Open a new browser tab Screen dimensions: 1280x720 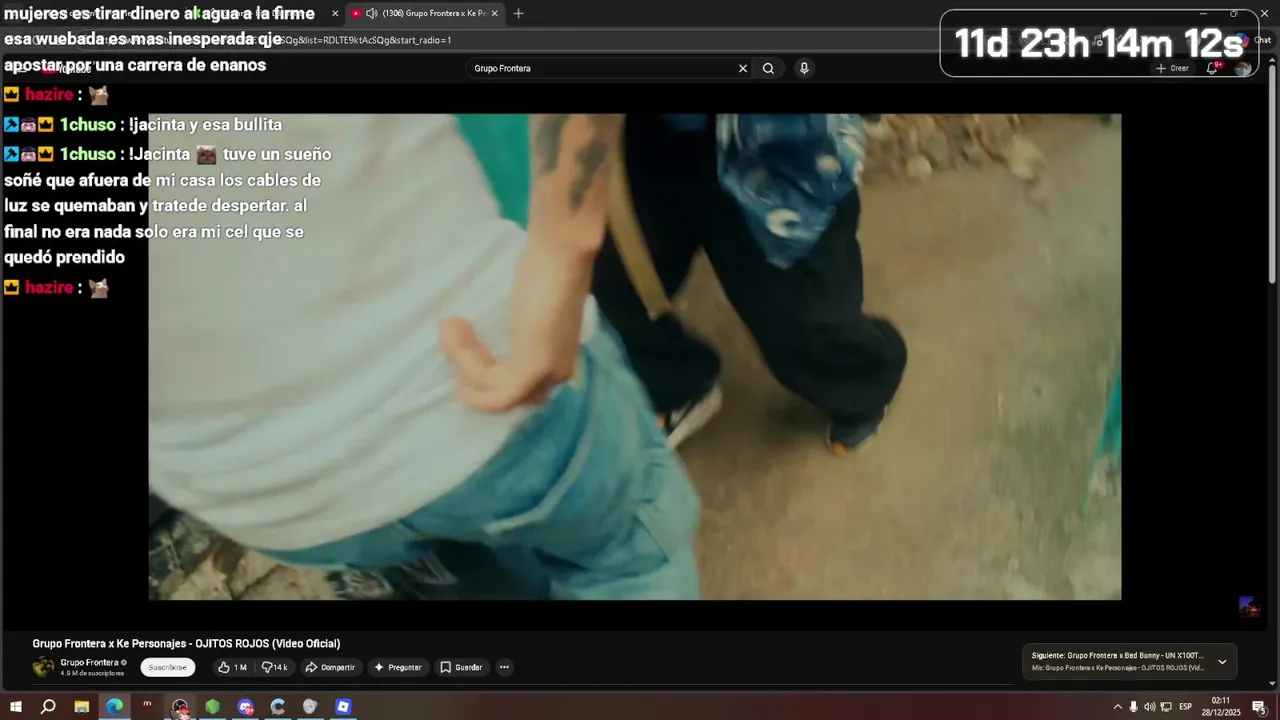pos(518,13)
